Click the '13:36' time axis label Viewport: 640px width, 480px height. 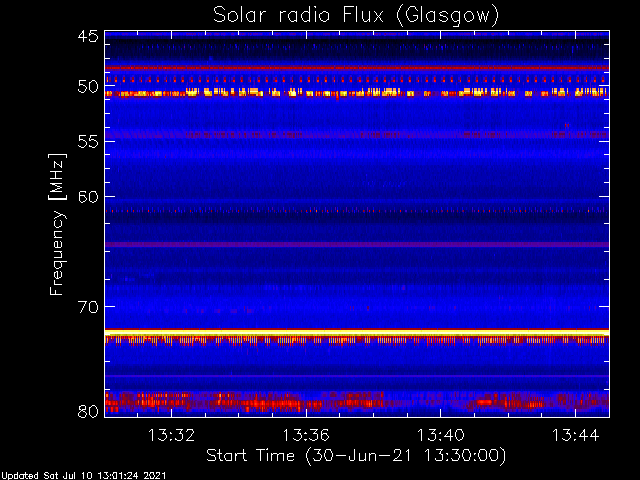coord(306,435)
